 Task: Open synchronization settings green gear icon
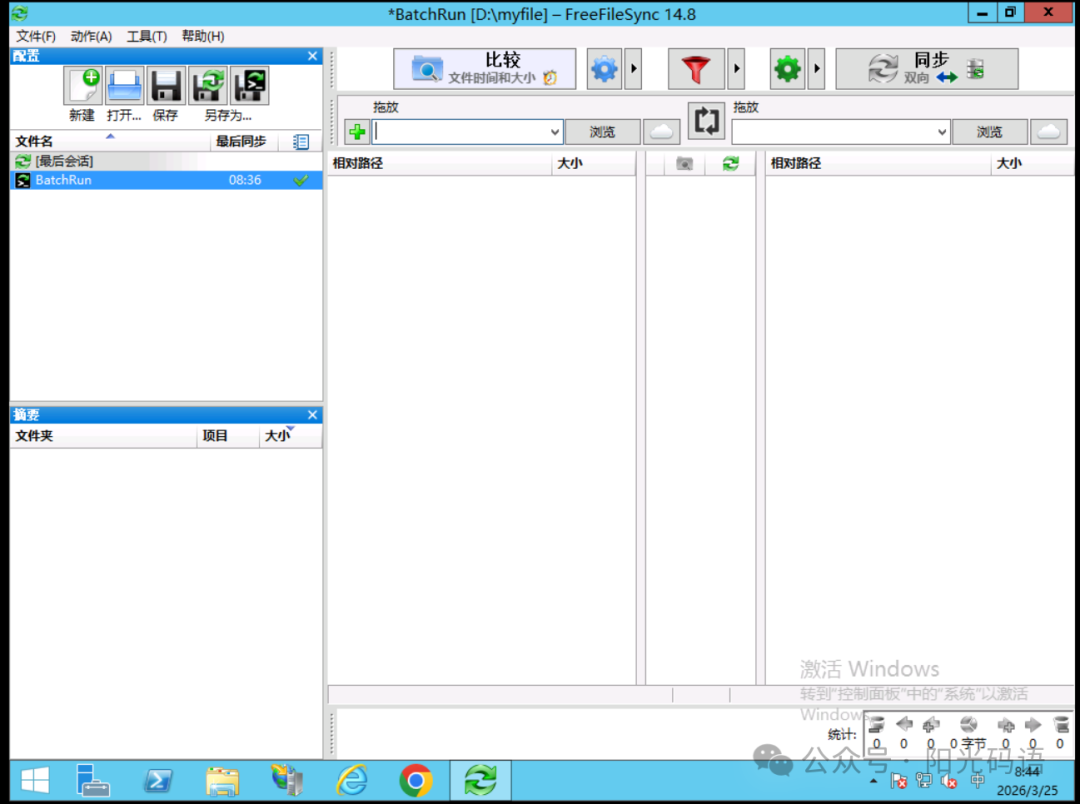pyautogui.click(x=787, y=69)
